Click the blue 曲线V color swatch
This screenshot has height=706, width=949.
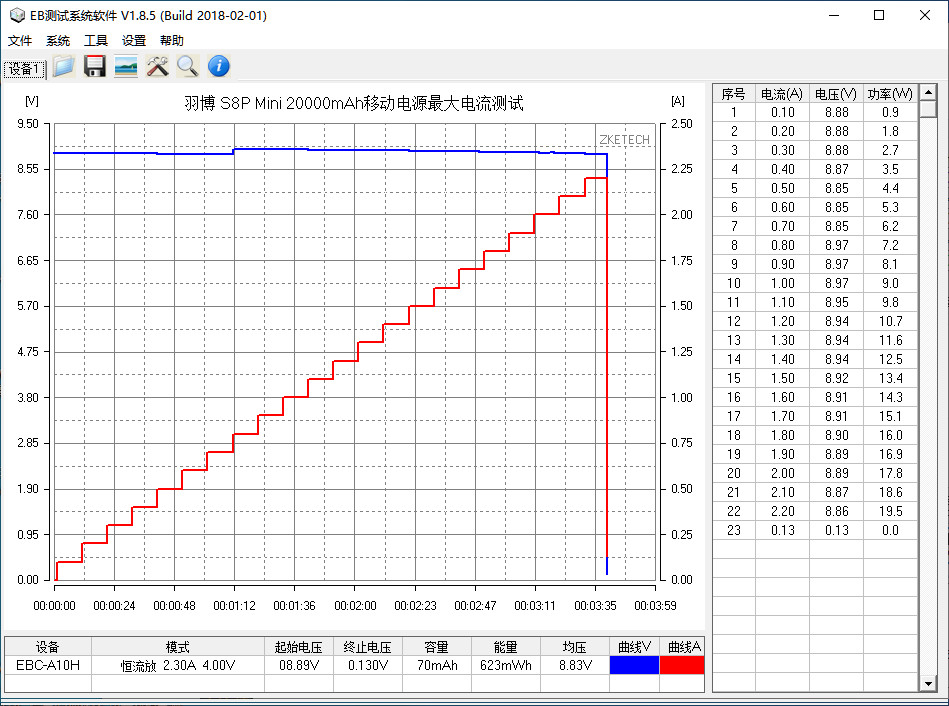pyautogui.click(x=634, y=665)
